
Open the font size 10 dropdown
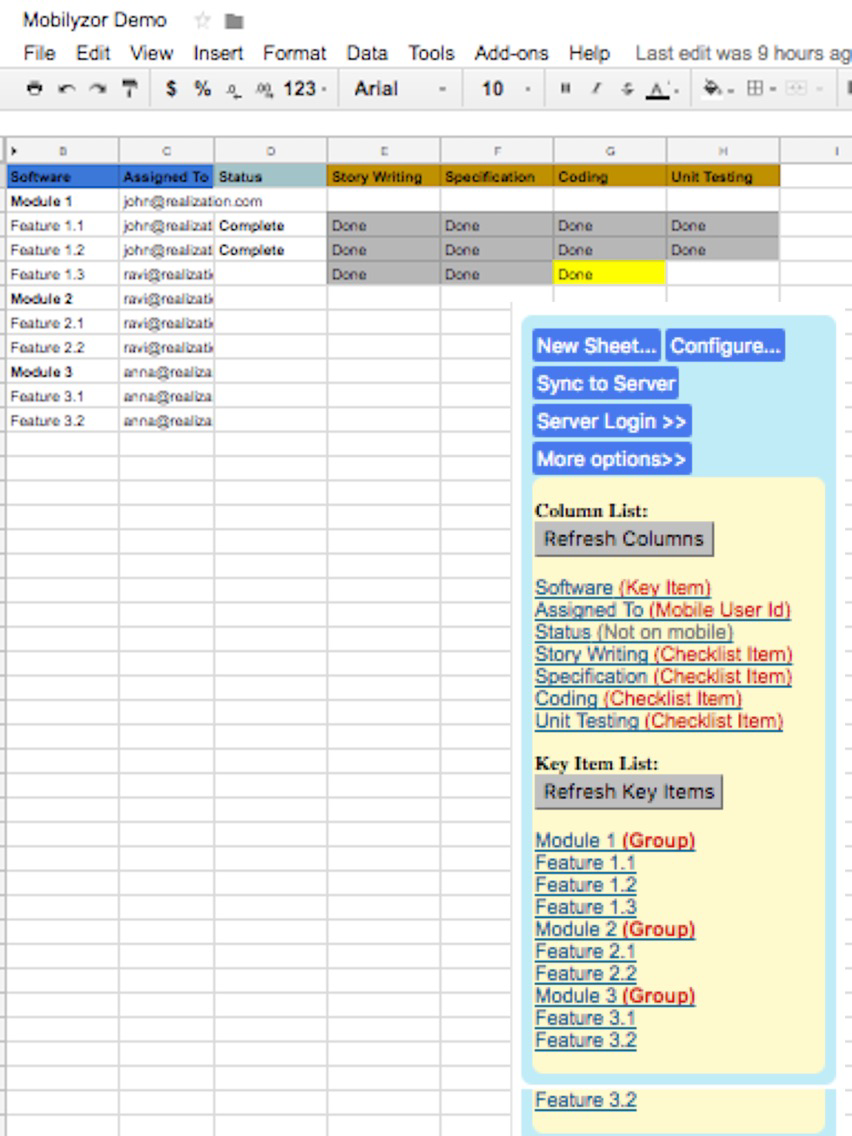tap(505, 88)
